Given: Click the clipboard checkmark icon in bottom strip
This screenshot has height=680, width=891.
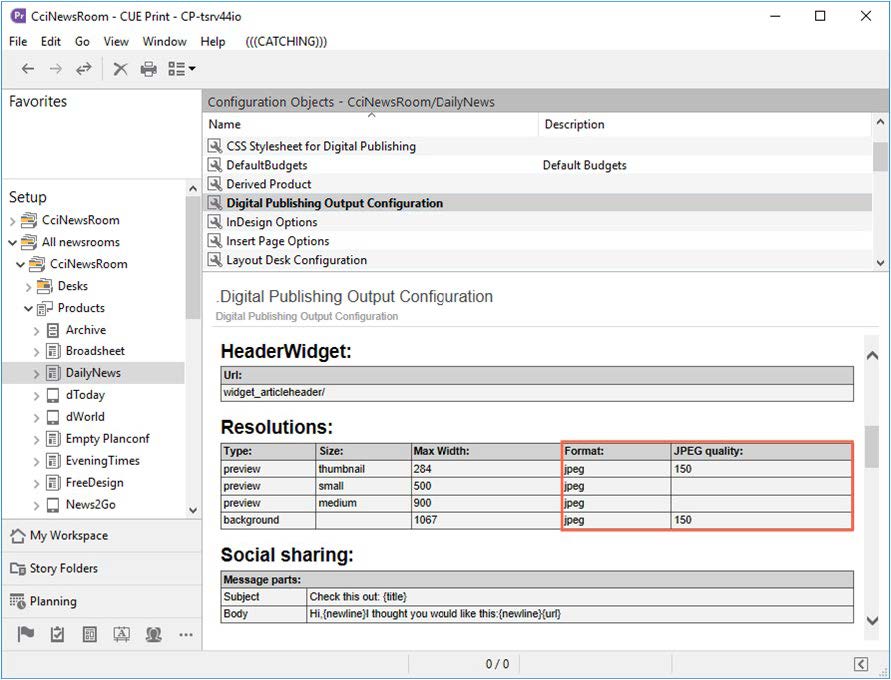Looking at the screenshot, I should click(x=57, y=634).
